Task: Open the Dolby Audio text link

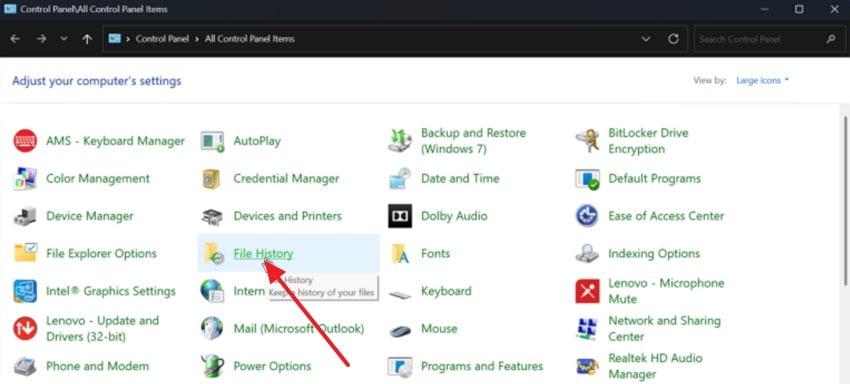Action: [x=454, y=216]
